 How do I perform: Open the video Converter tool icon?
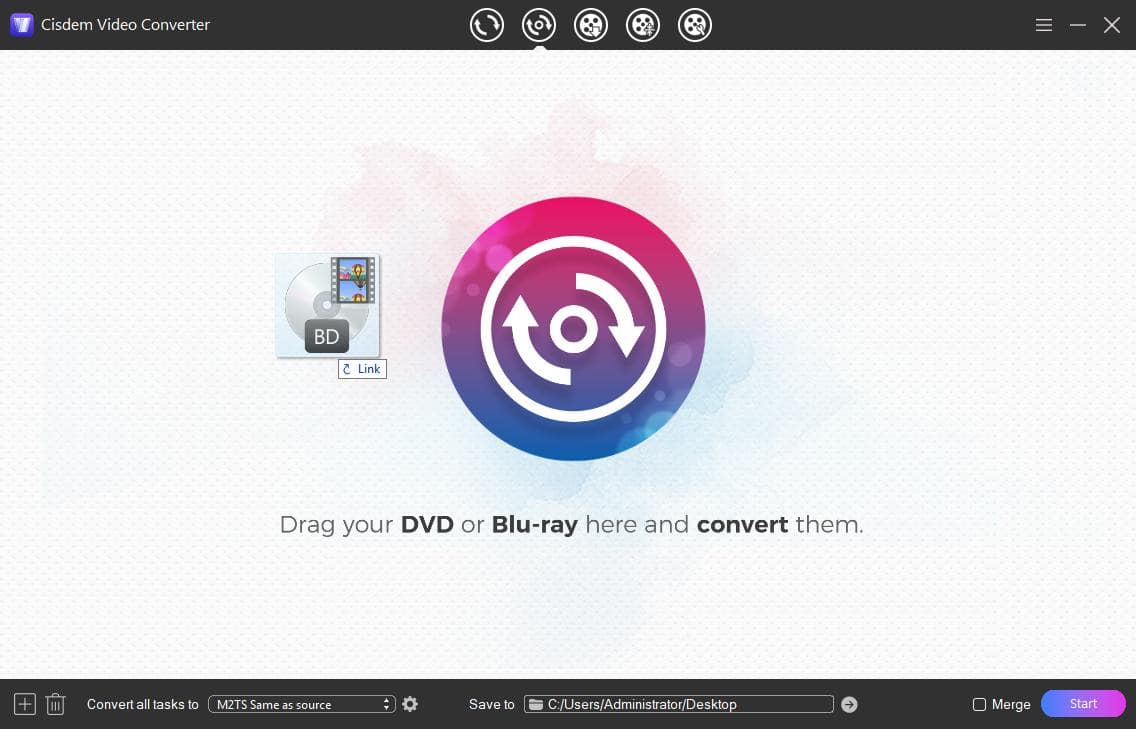click(x=487, y=25)
